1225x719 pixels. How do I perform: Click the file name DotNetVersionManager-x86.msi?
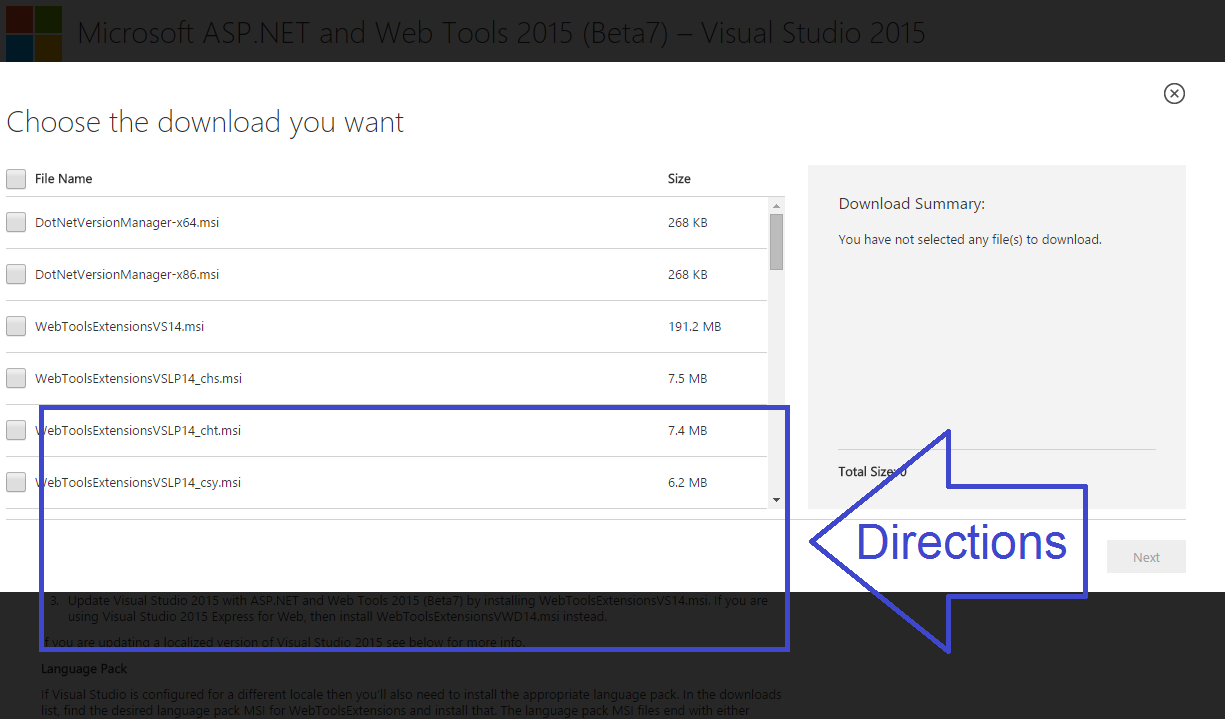[127, 274]
